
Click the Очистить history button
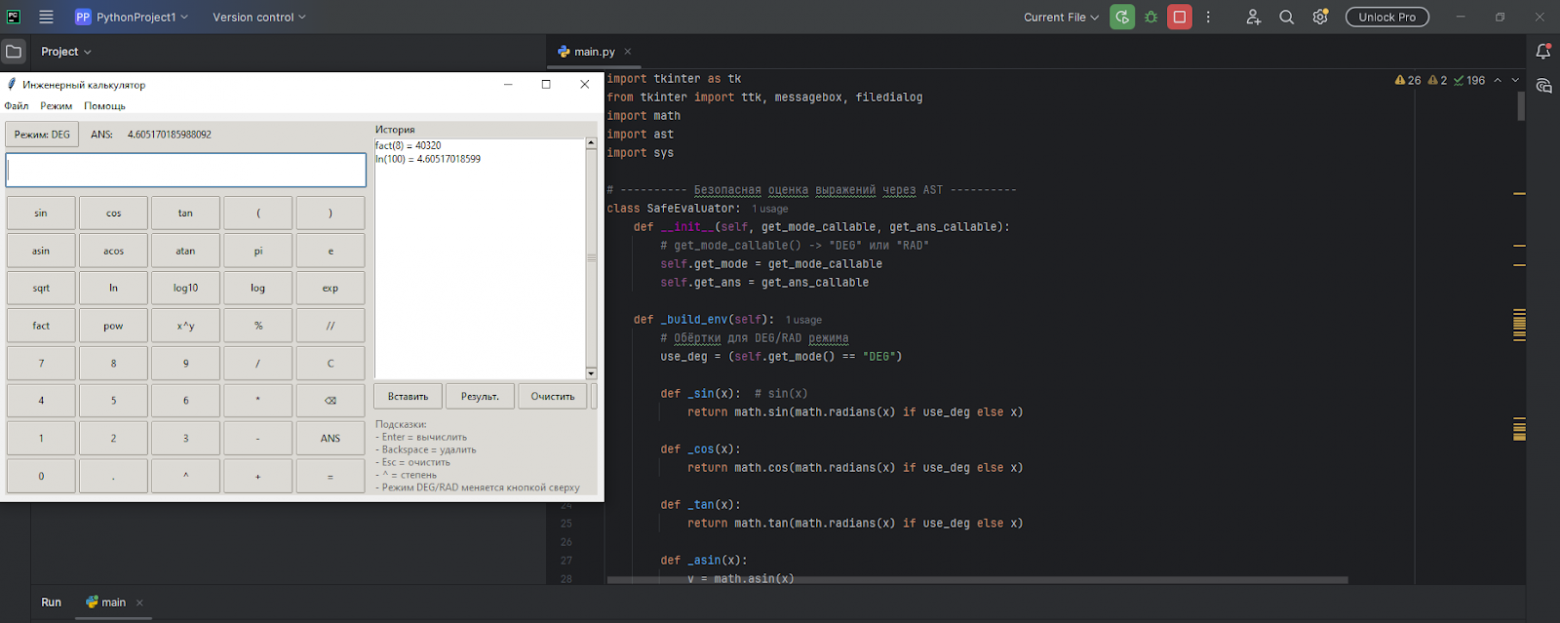pyautogui.click(x=552, y=396)
